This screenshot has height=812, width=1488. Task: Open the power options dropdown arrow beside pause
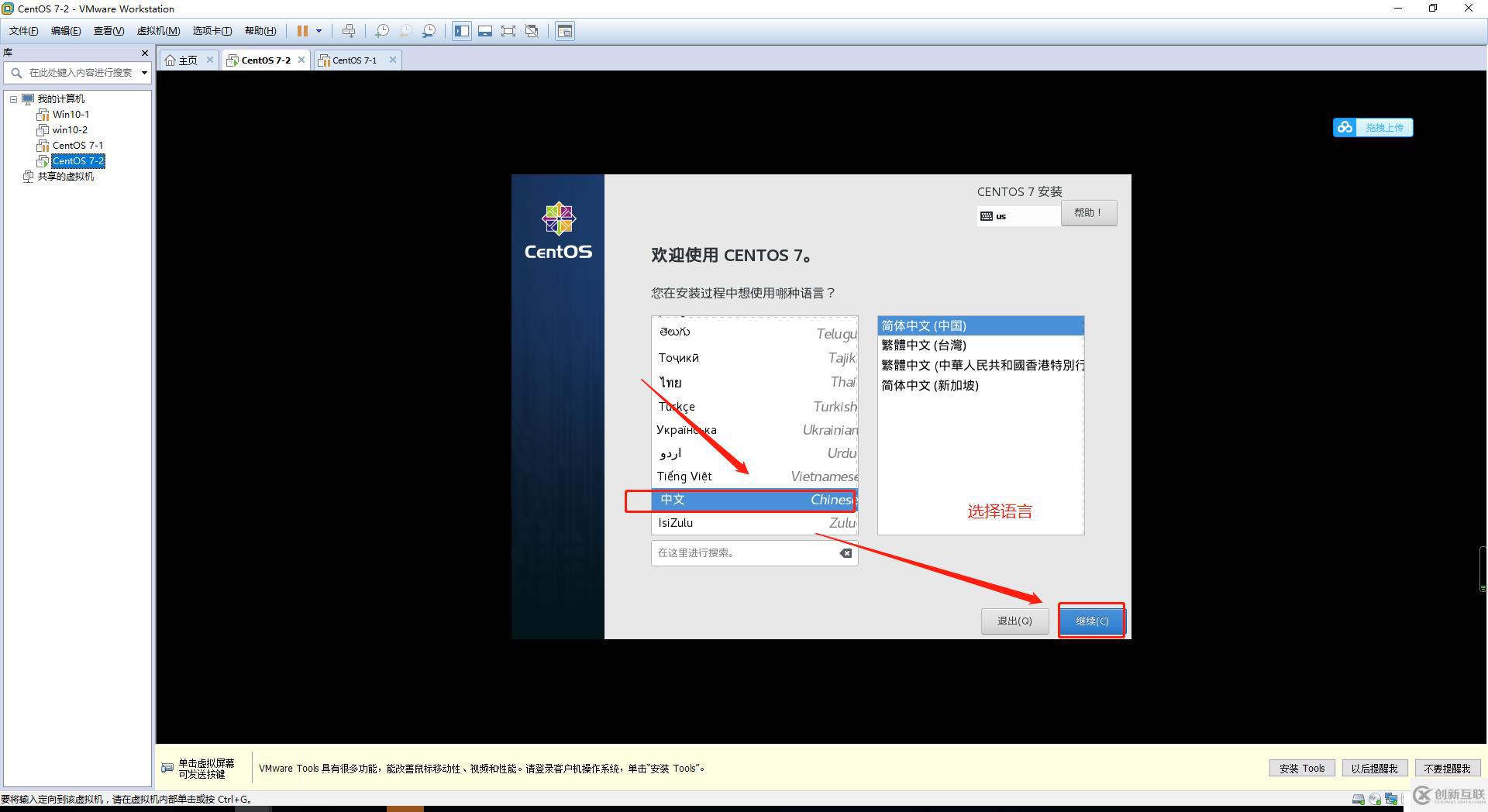pos(319,31)
